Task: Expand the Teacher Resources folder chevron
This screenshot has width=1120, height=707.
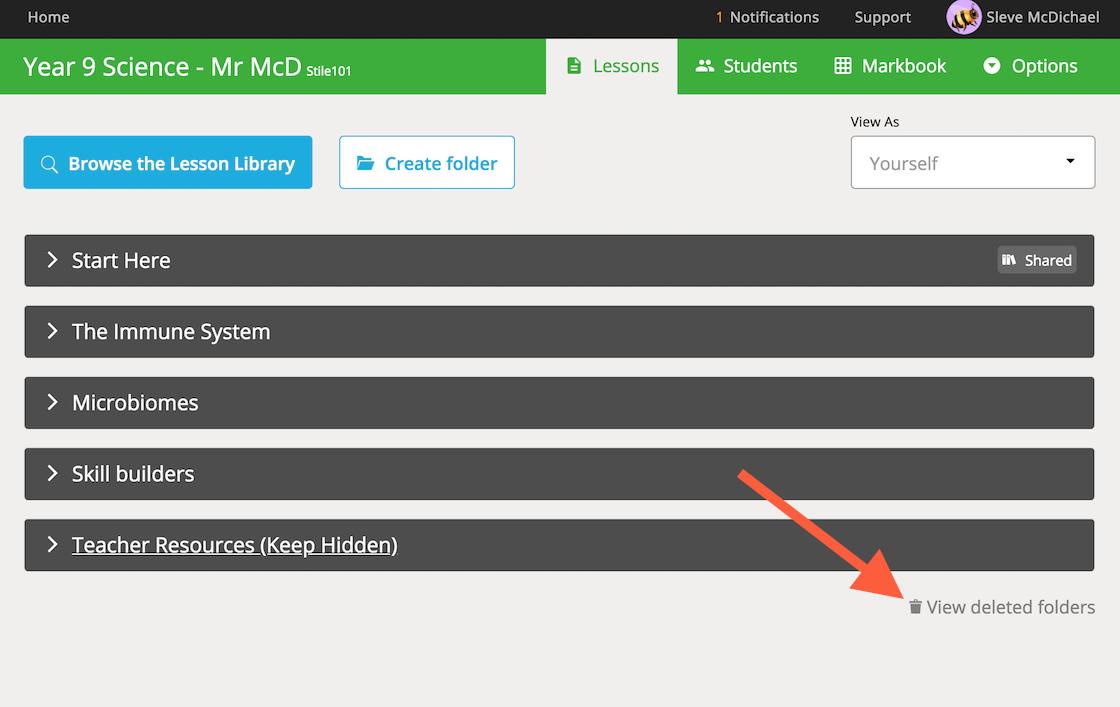Action: 52,544
